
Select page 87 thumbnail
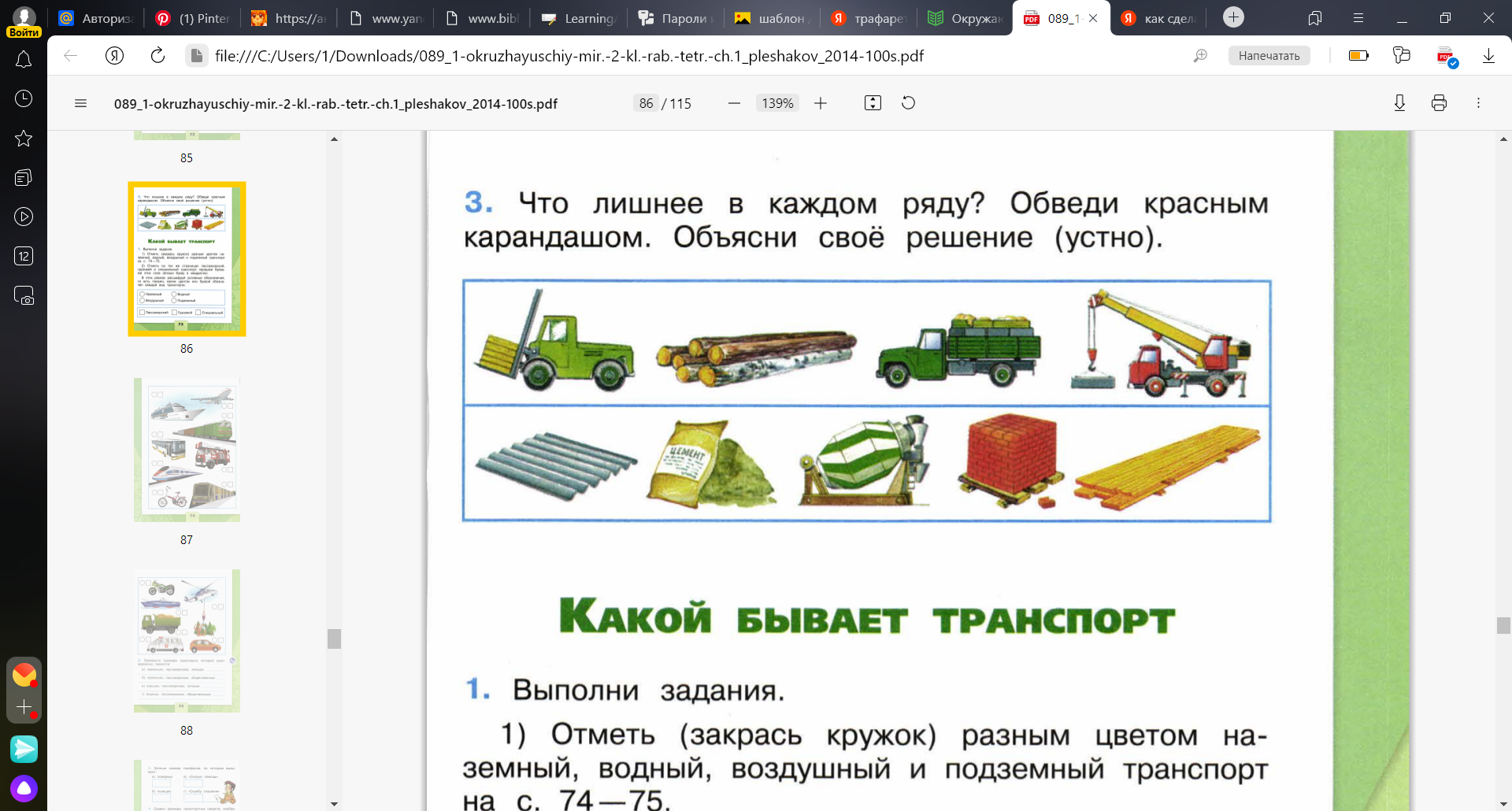pyautogui.click(x=187, y=450)
